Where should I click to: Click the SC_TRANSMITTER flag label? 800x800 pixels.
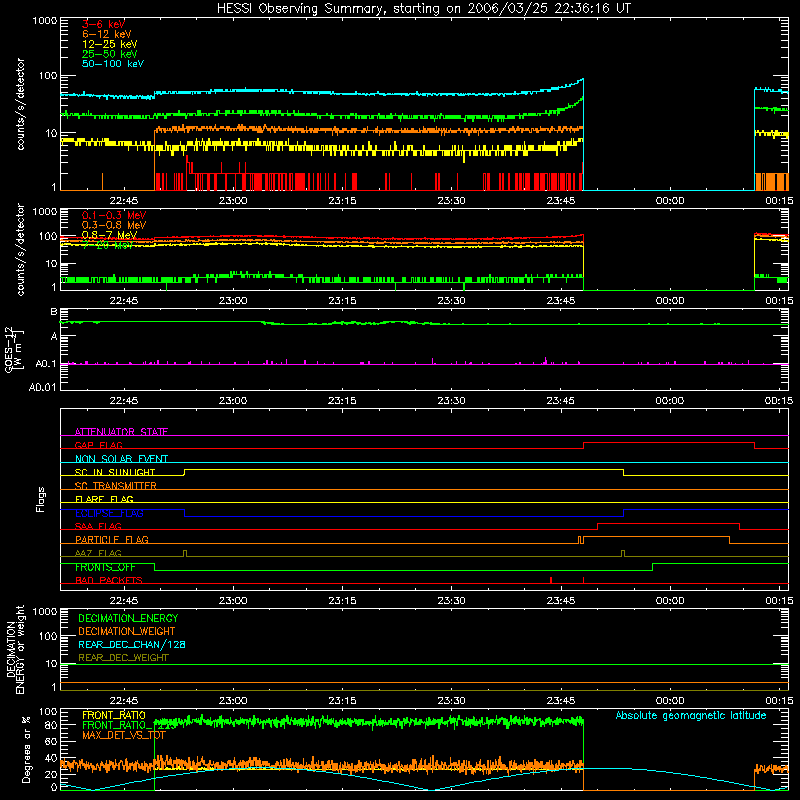pyautogui.click(x=115, y=485)
